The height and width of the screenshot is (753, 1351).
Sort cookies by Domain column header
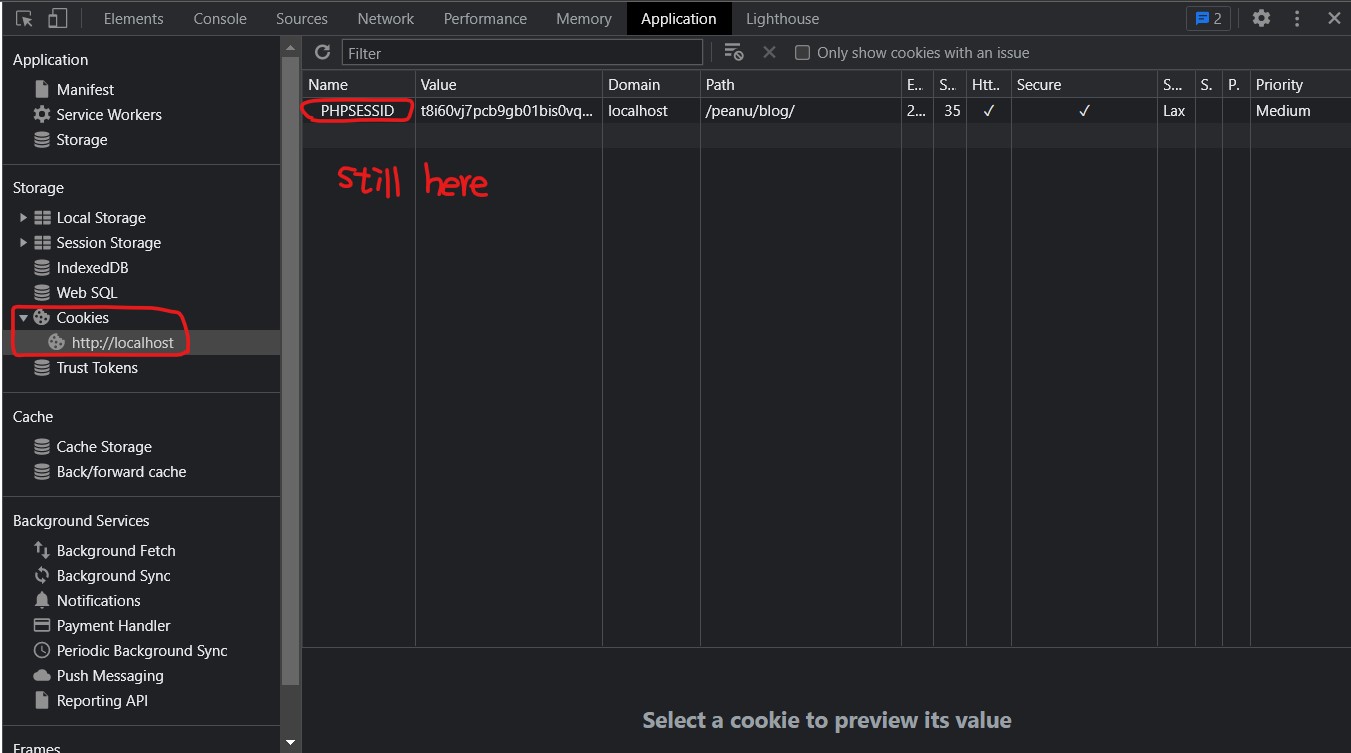[651, 84]
